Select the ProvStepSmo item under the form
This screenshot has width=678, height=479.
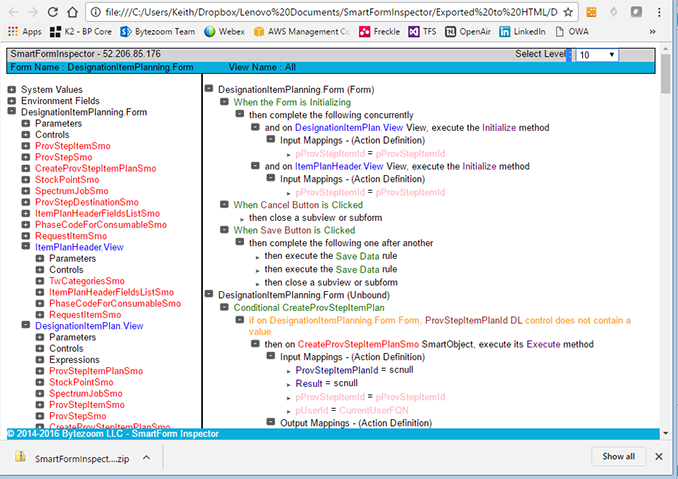coord(64,157)
